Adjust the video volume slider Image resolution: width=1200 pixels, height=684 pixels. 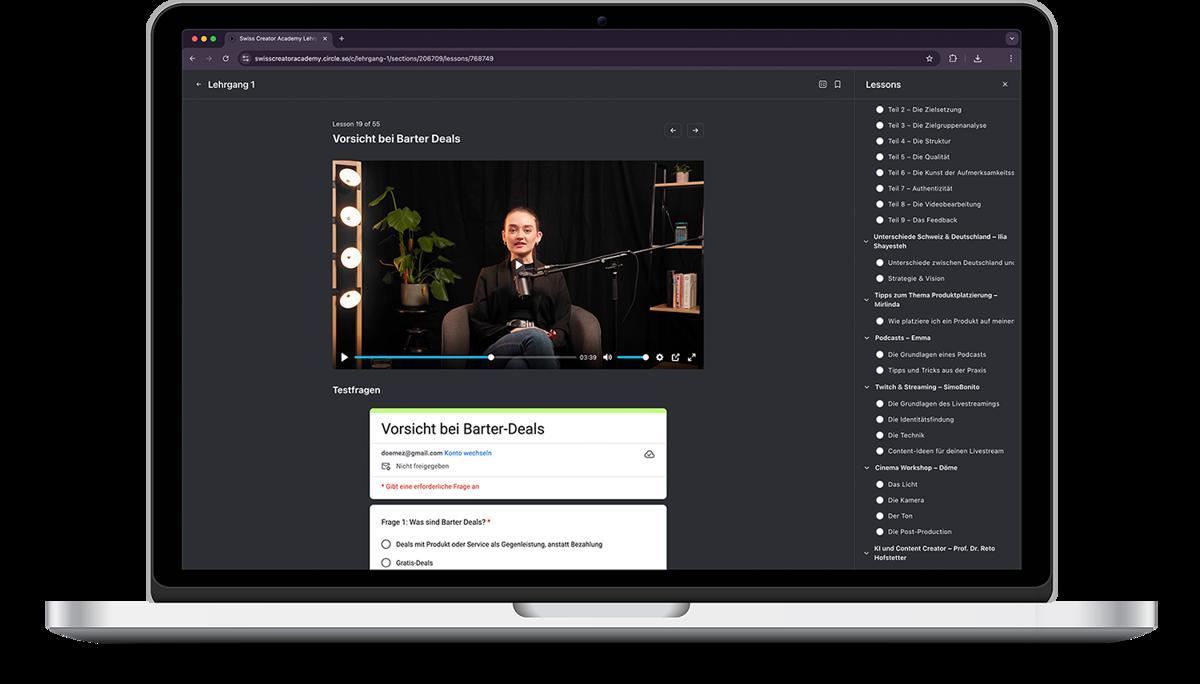tap(632, 357)
